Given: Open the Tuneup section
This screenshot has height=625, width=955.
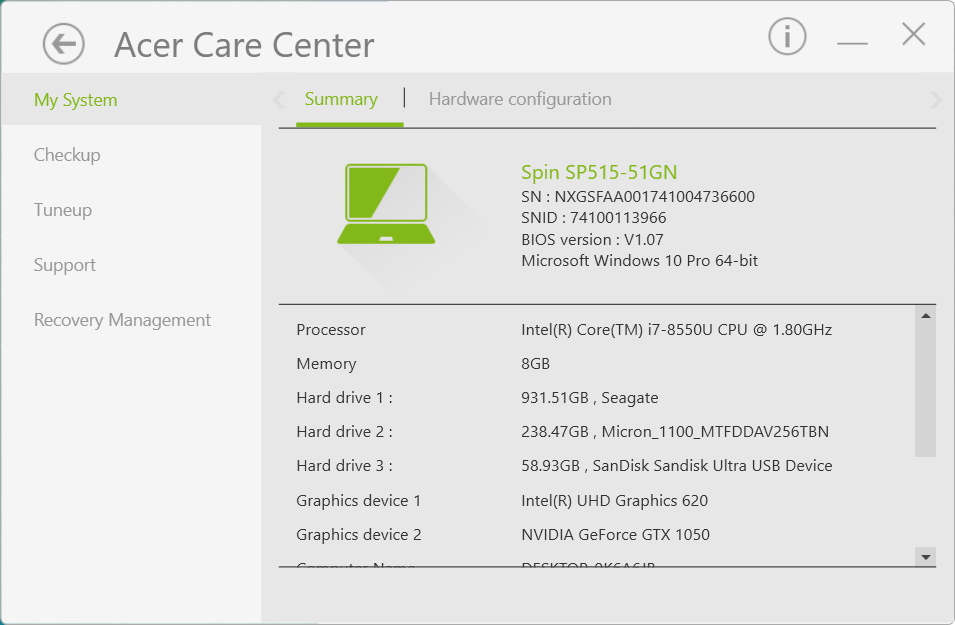Looking at the screenshot, I should click(63, 210).
